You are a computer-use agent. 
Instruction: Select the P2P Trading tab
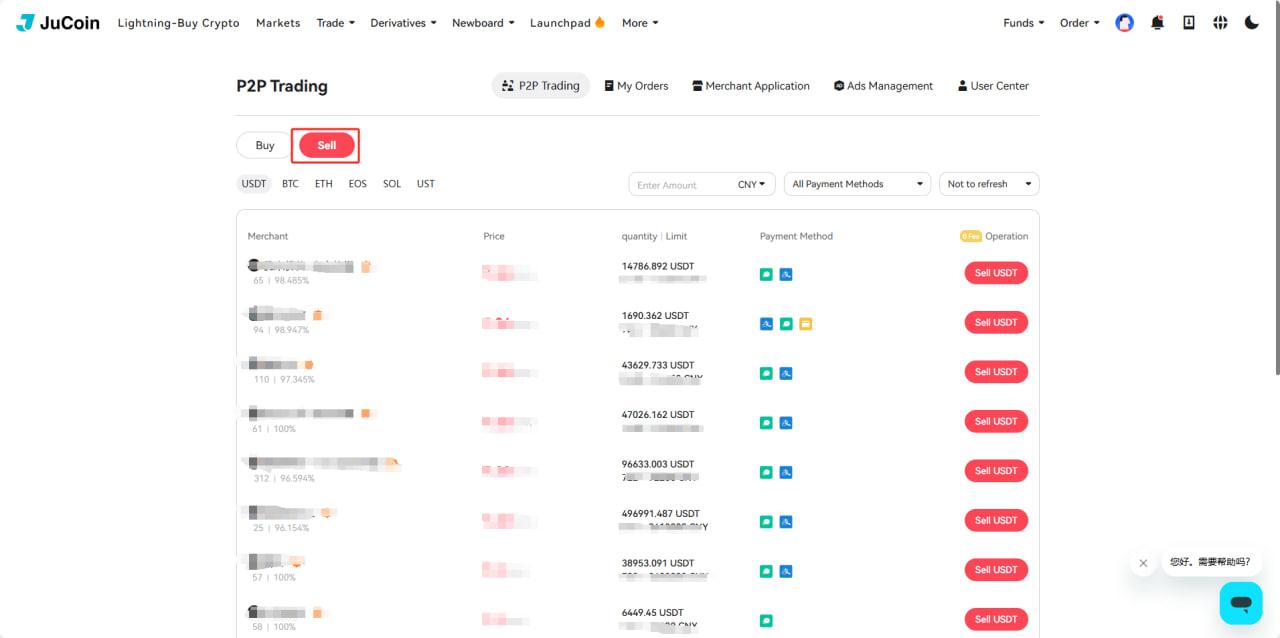[x=541, y=86]
